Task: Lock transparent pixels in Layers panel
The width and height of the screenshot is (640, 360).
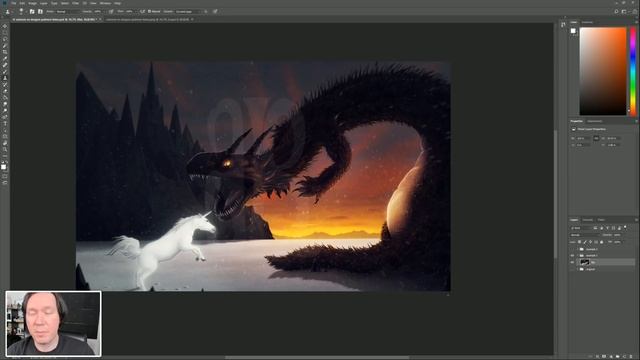Action: click(579, 242)
